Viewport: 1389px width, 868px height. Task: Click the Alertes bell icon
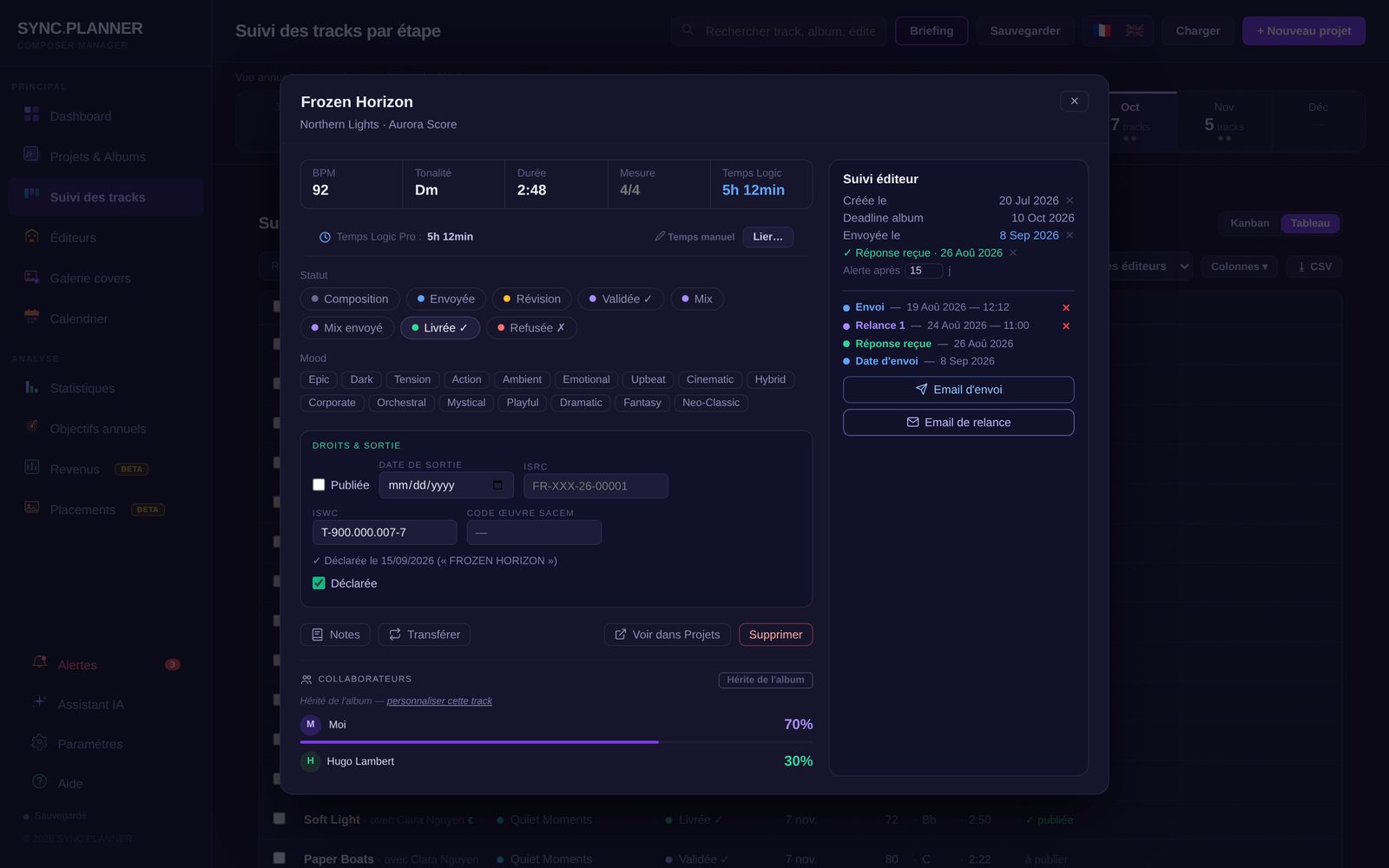(39, 662)
